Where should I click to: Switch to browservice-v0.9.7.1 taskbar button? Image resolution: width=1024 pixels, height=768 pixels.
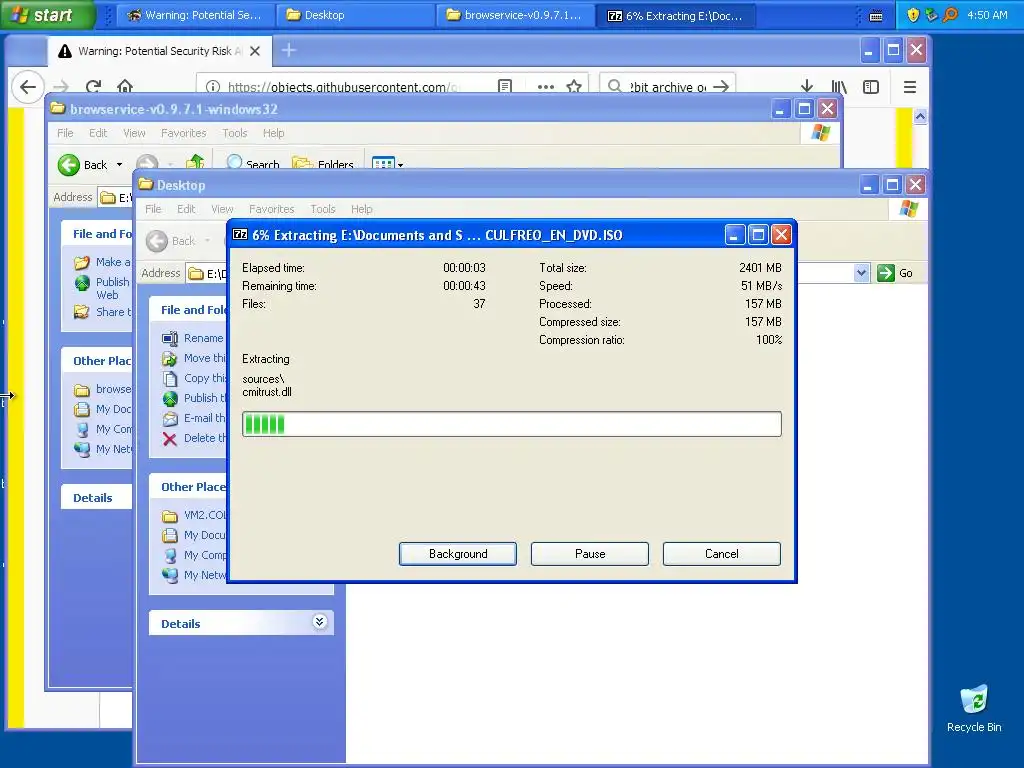coord(515,16)
